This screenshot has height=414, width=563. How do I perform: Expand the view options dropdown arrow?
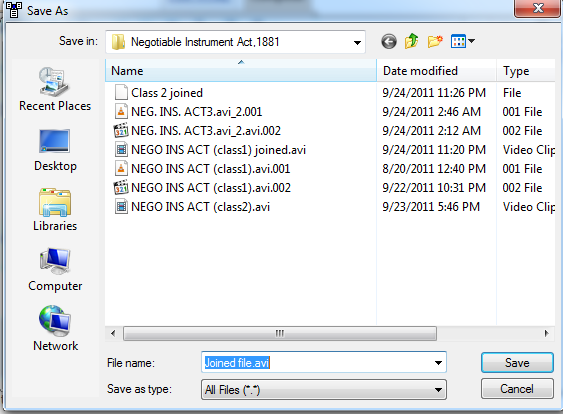point(471,41)
